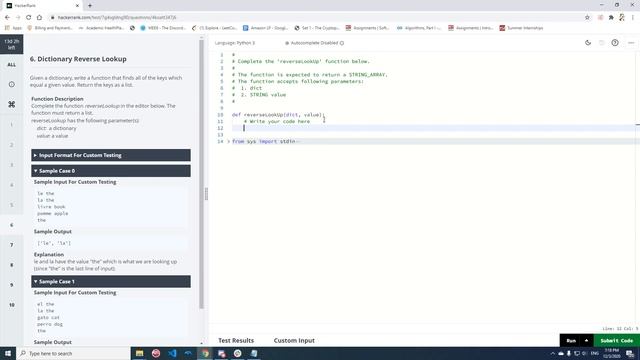Open the help question-mark icon in editor
Image resolution: width=640 pixels, height=360 pixels.
[615, 42]
